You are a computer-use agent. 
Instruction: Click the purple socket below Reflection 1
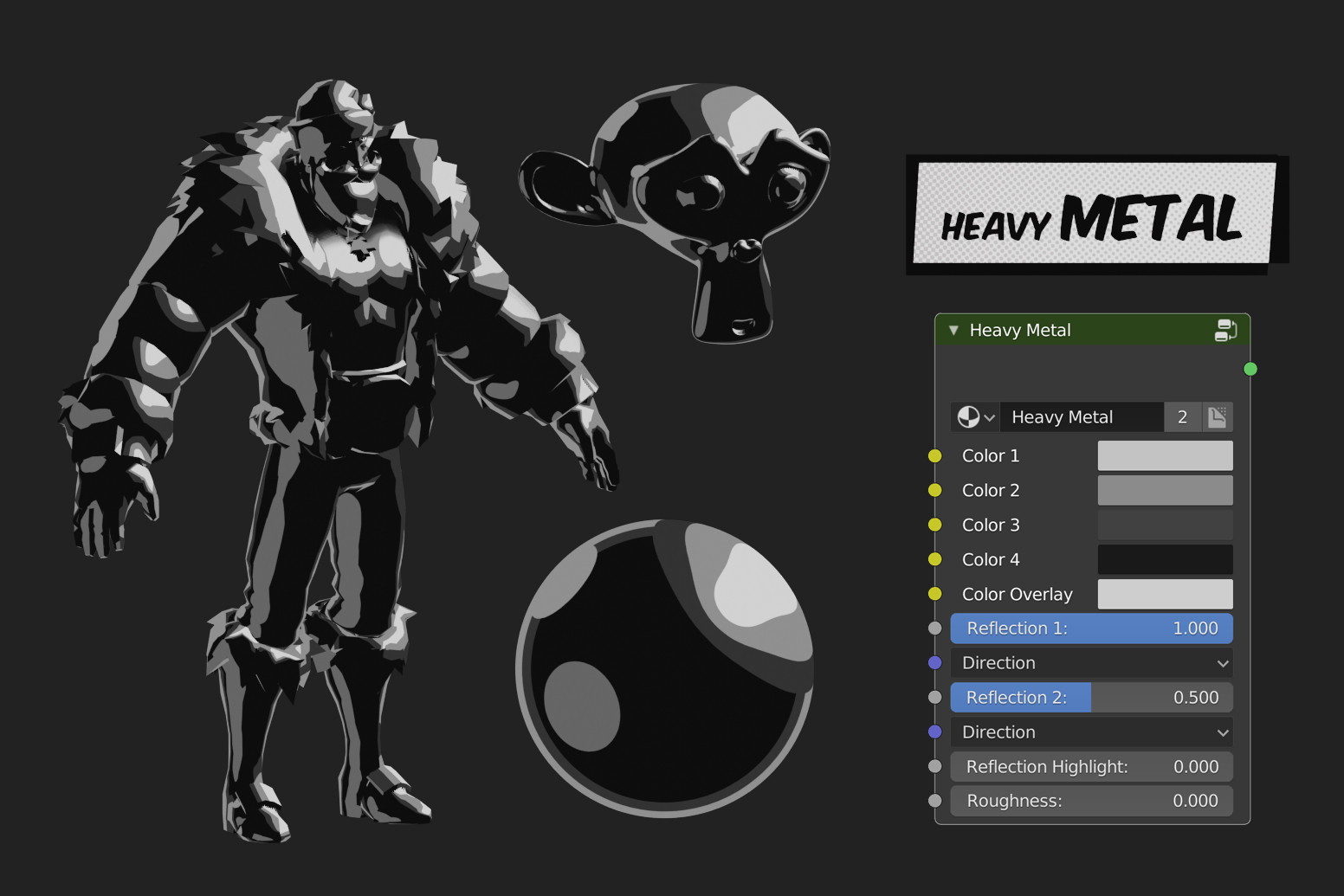pyautogui.click(x=935, y=663)
